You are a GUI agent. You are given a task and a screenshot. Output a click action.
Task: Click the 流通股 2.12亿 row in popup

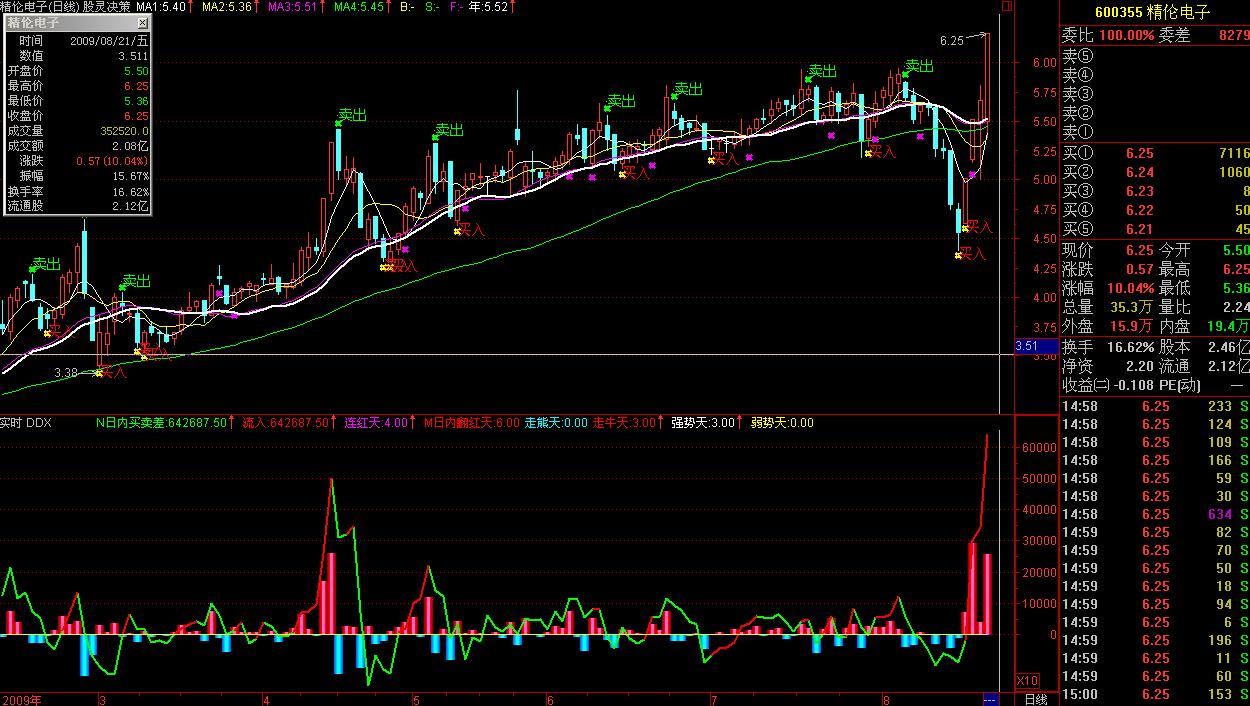(78, 206)
